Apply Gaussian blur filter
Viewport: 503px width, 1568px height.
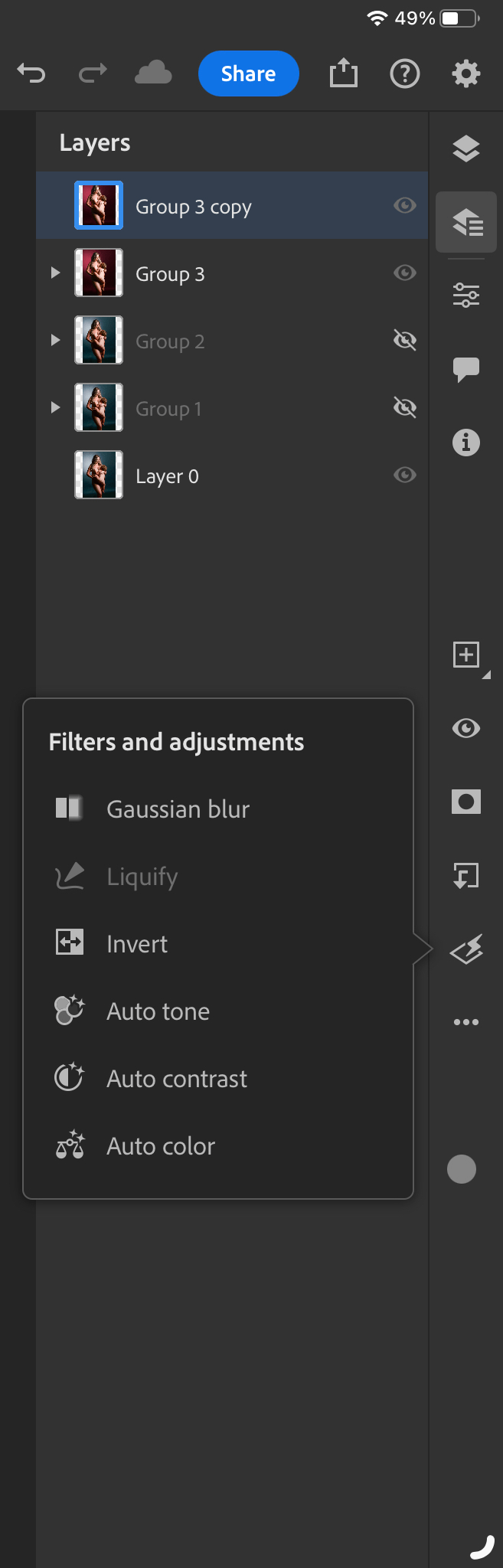[x=177, y=808]
